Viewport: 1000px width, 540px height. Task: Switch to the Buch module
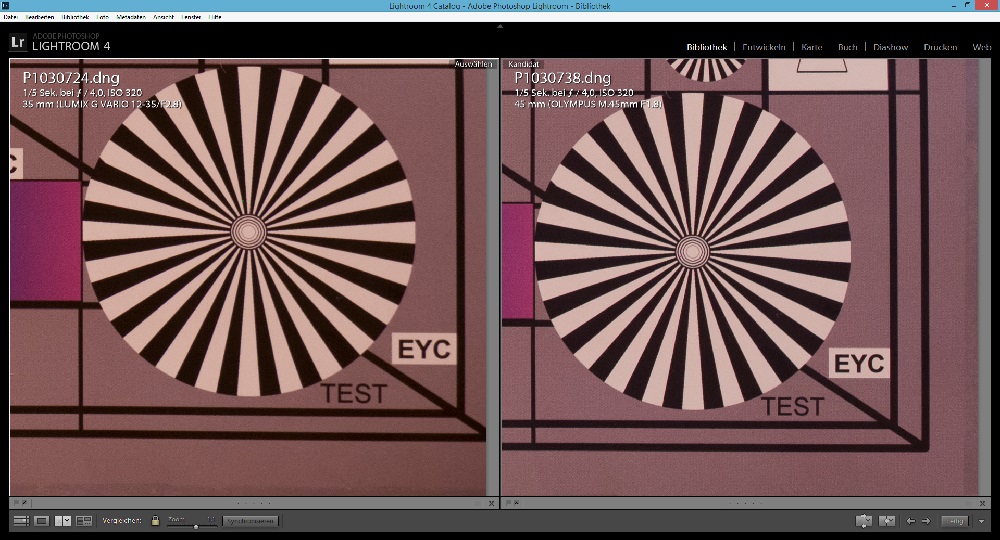click(848, 47)
